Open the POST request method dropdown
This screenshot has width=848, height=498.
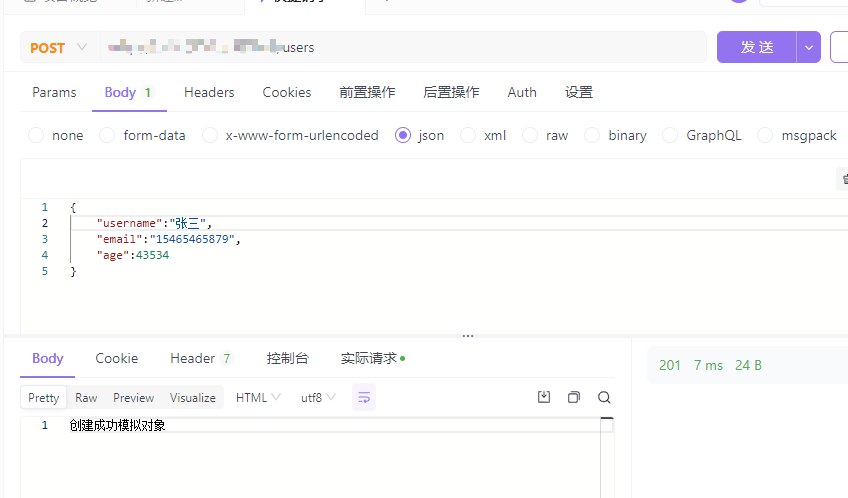[x=59, y=47]
